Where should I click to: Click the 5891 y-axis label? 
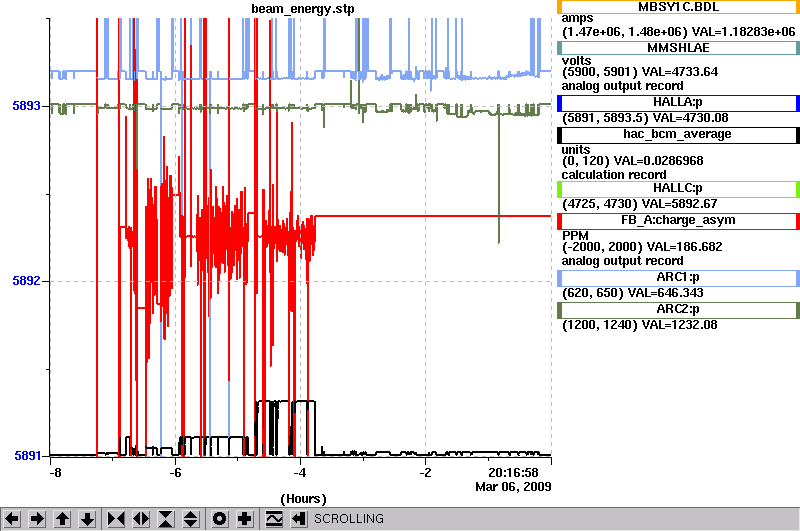coord(27,456)
